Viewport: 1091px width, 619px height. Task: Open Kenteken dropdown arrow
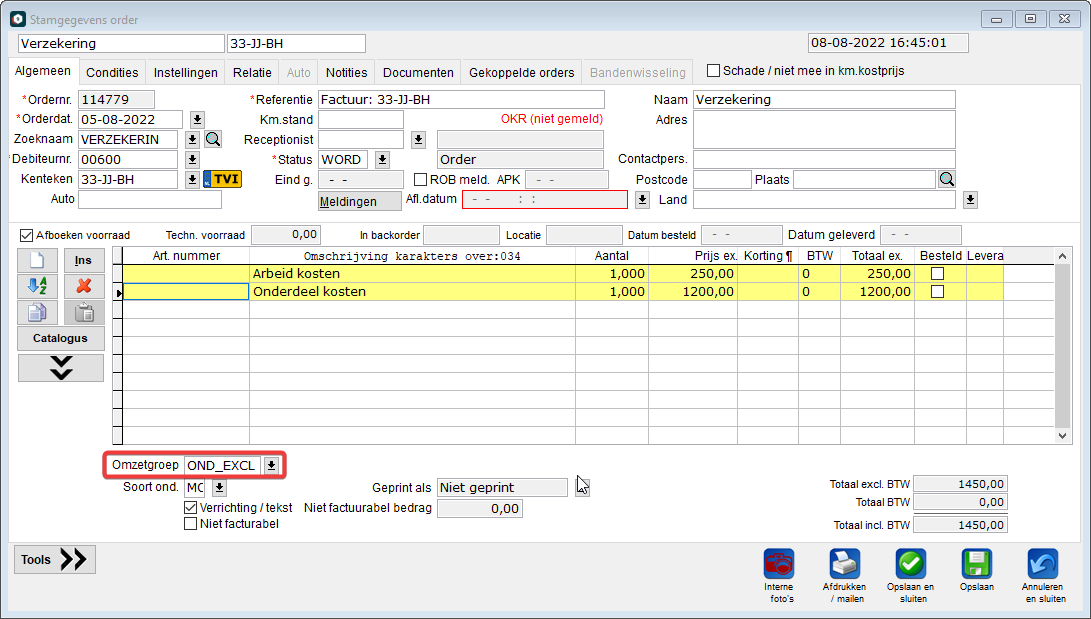point(193,179)
